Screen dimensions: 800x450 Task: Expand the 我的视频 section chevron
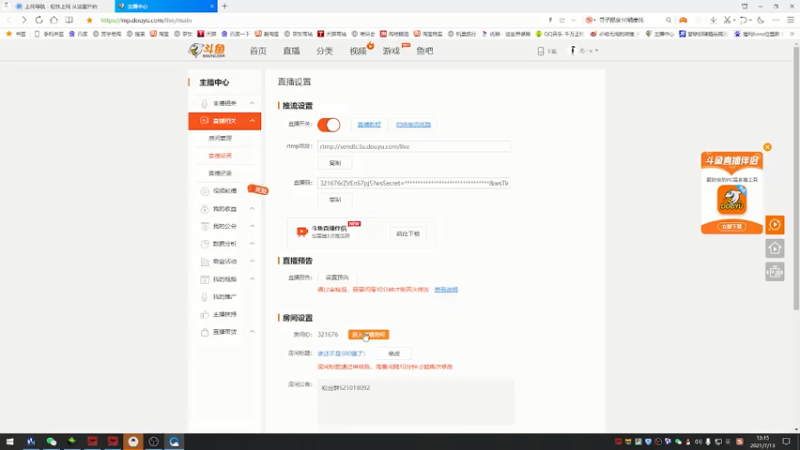pos(252,279)
